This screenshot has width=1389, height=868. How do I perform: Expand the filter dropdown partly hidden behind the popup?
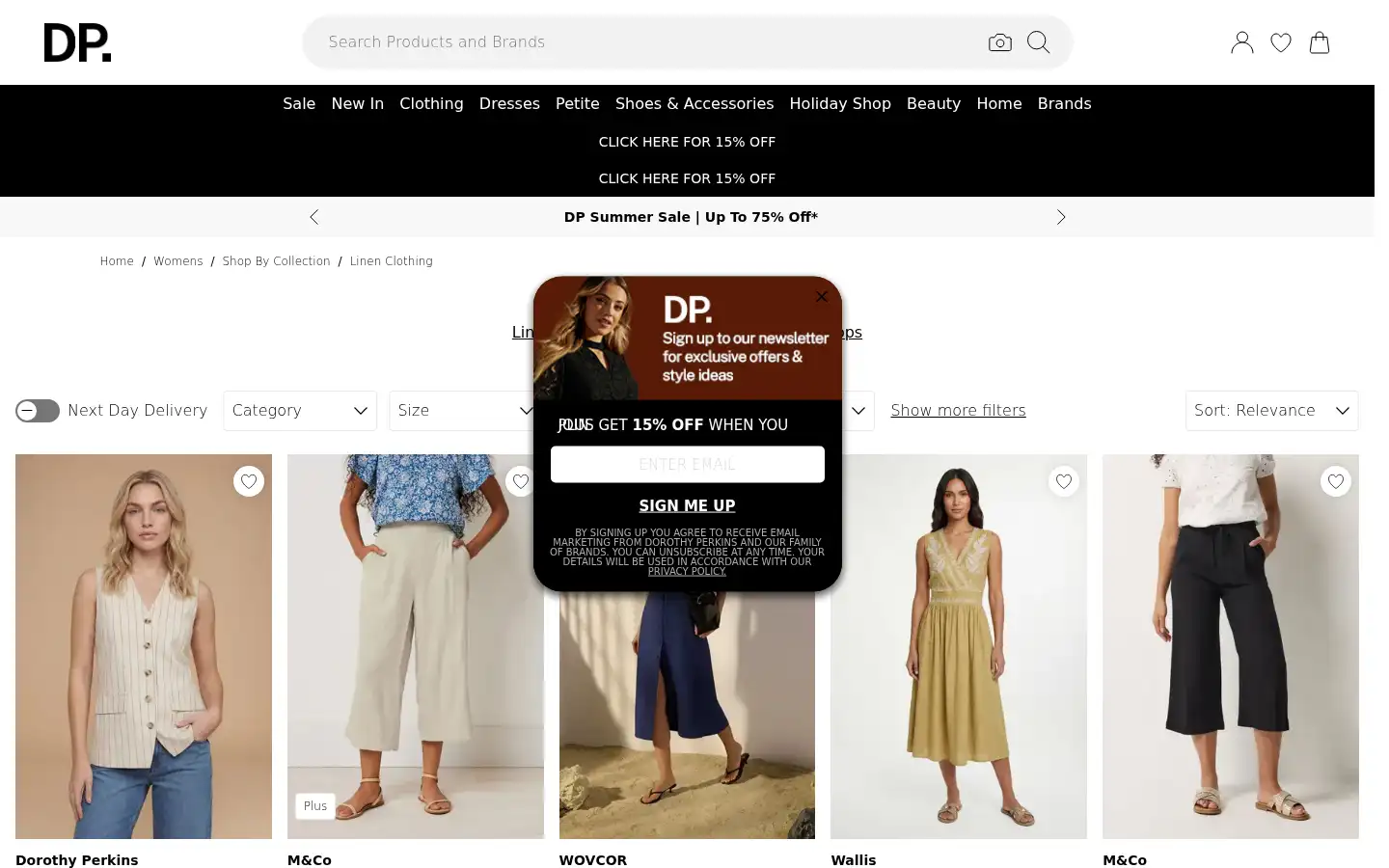point(858,411)
